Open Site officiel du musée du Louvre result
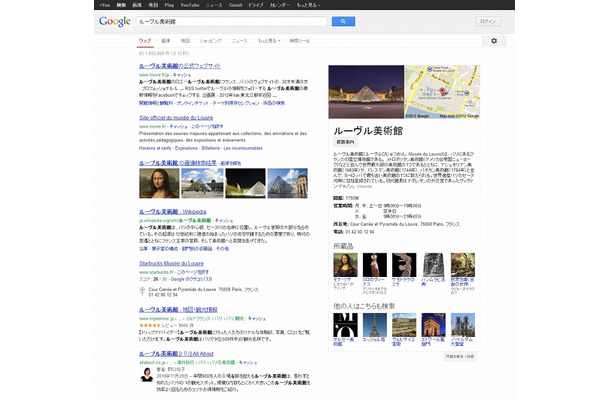Viewport: 610px width, 400px height. [176, 118]
